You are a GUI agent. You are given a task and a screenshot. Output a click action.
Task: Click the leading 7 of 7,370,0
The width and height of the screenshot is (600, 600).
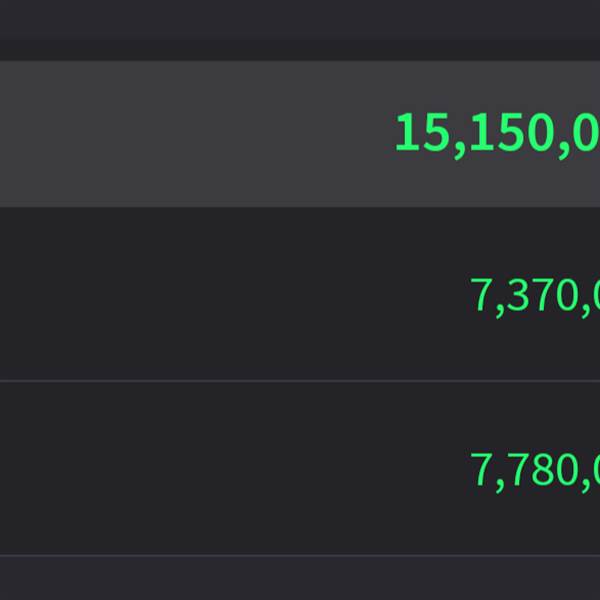coord(481,295)
